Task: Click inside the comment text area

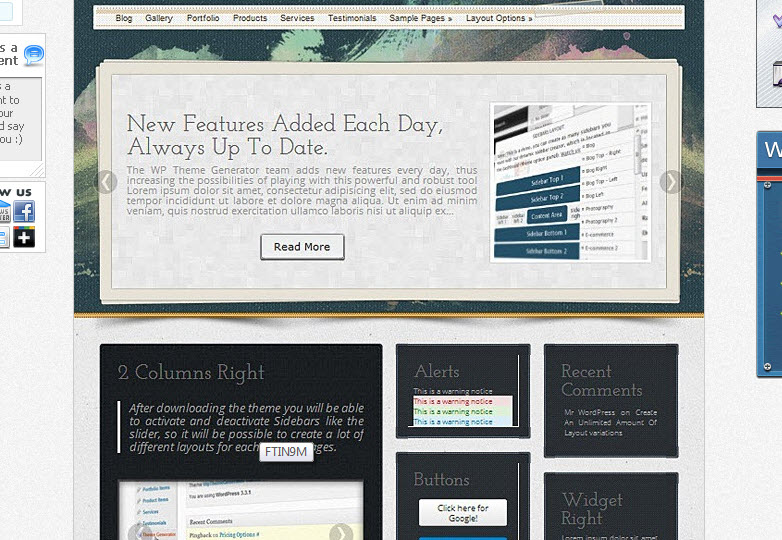Action: pyautogui.click(x=20, y=119)
